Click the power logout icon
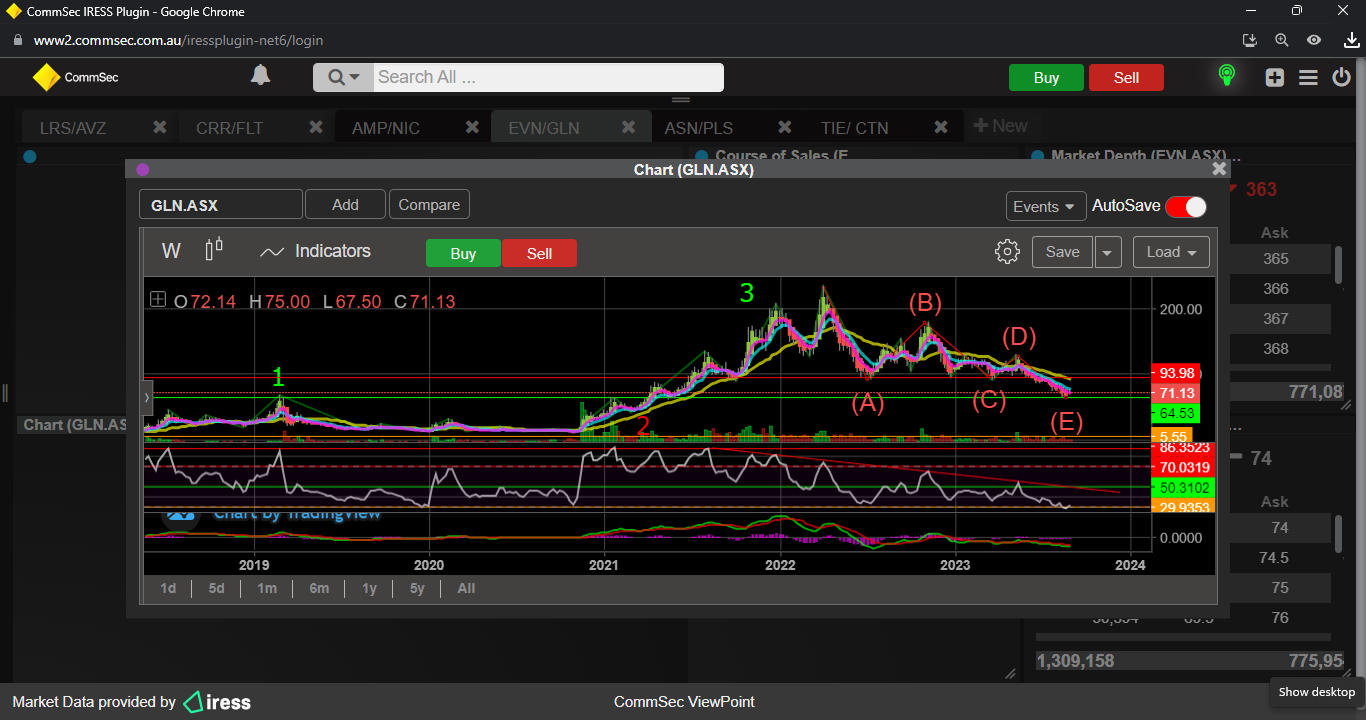The height and width of the screenshot is (720, 1366). (x=1341, y=77)
